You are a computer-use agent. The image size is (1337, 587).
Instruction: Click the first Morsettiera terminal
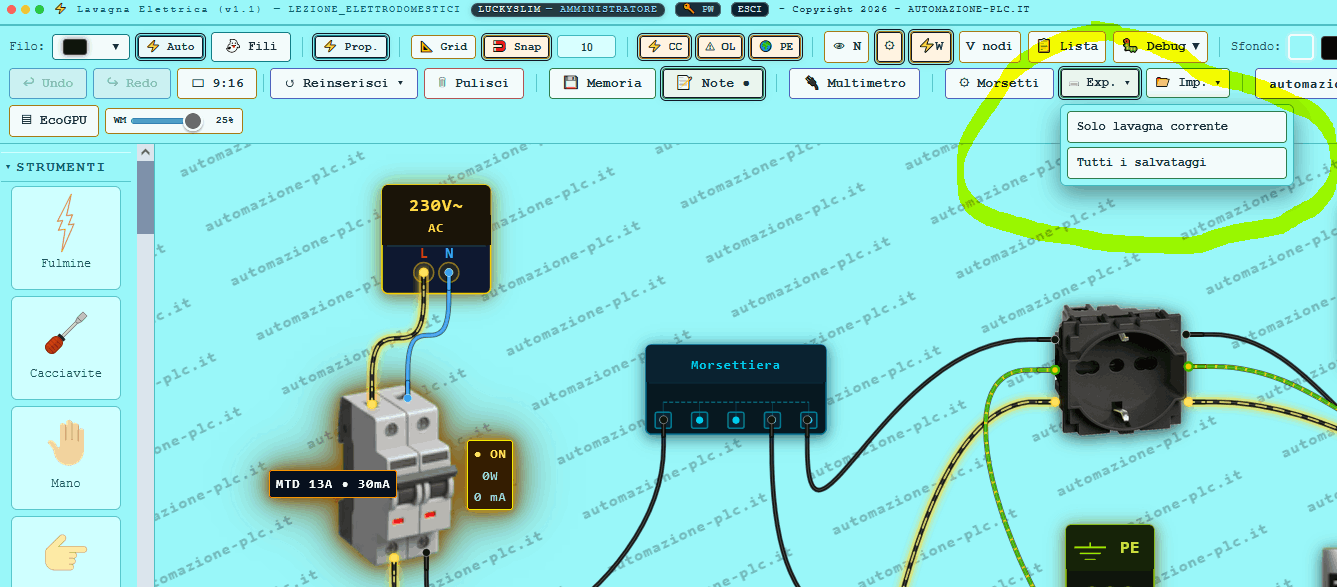663,421
